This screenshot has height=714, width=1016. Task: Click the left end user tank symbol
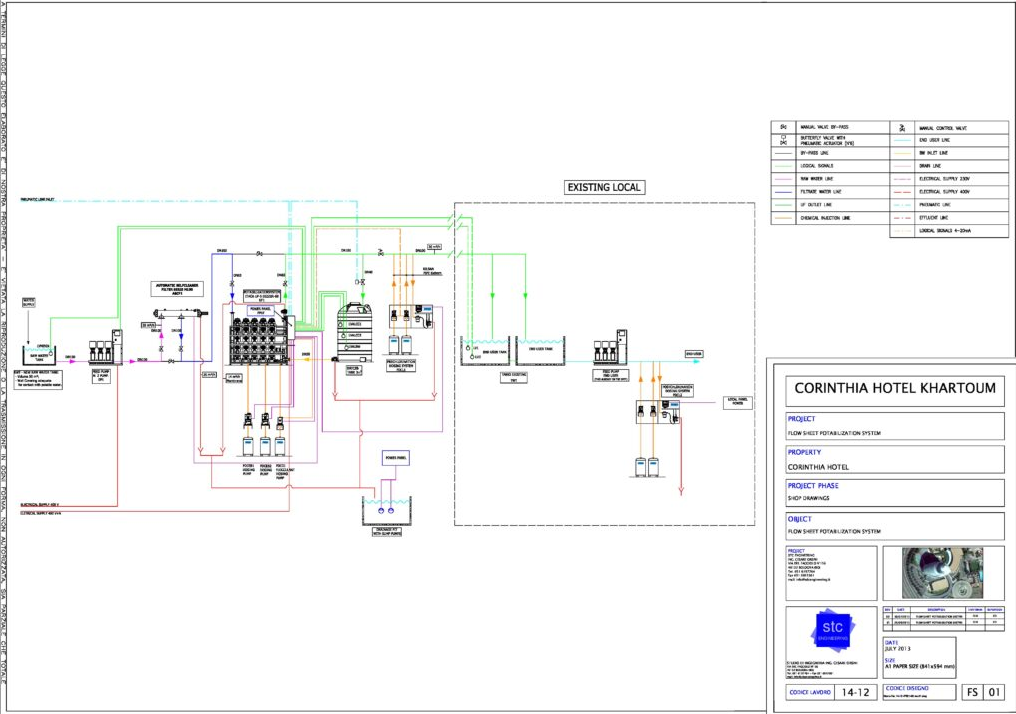tap(485, 351)
